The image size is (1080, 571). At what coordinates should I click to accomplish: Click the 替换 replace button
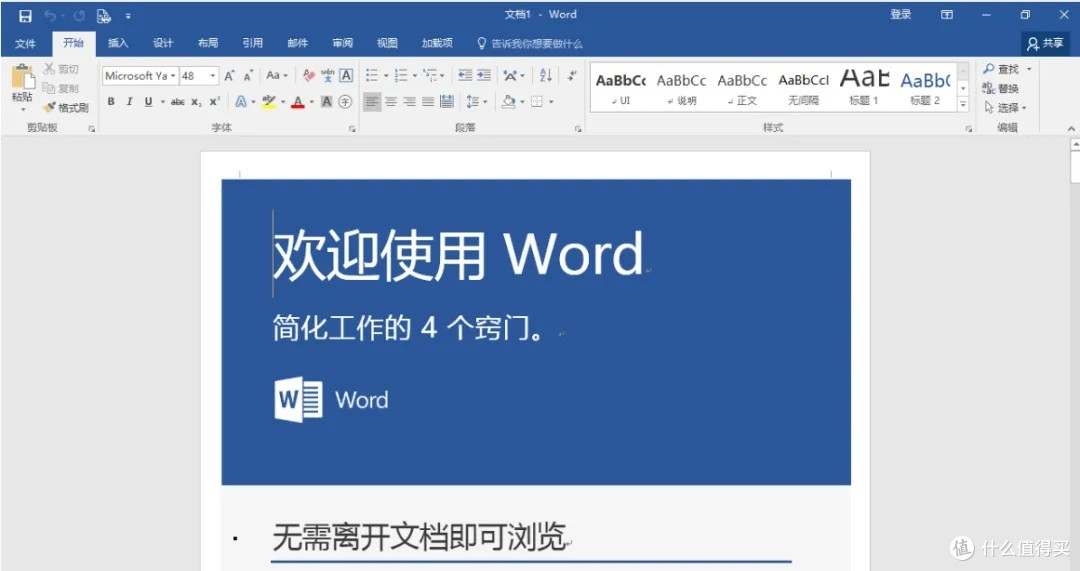click(1000, 88)
